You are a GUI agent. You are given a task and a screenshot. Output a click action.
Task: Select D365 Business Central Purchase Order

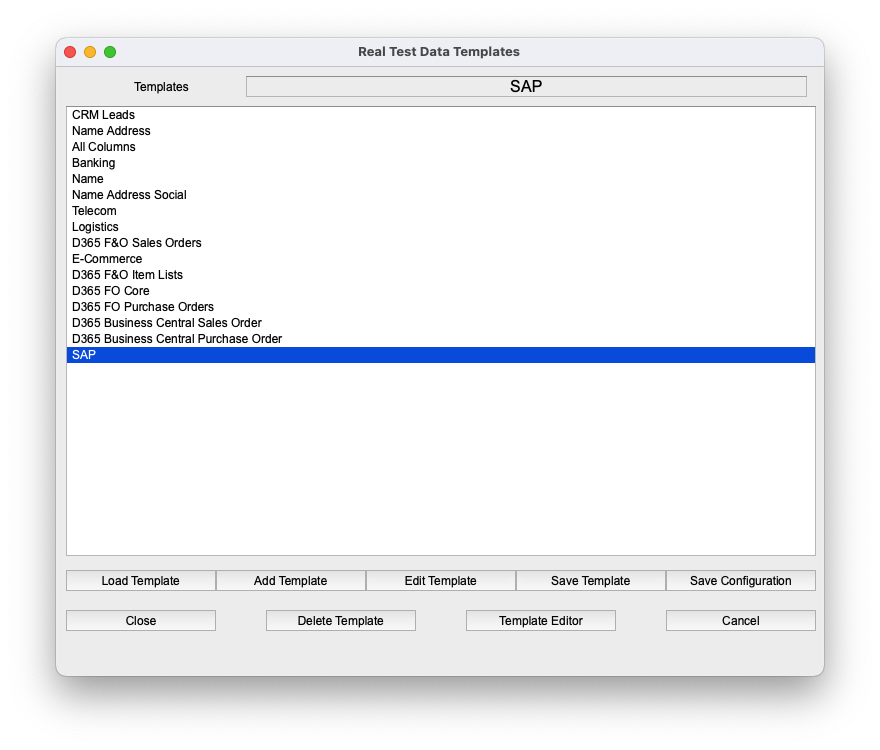tap(441, 339)
